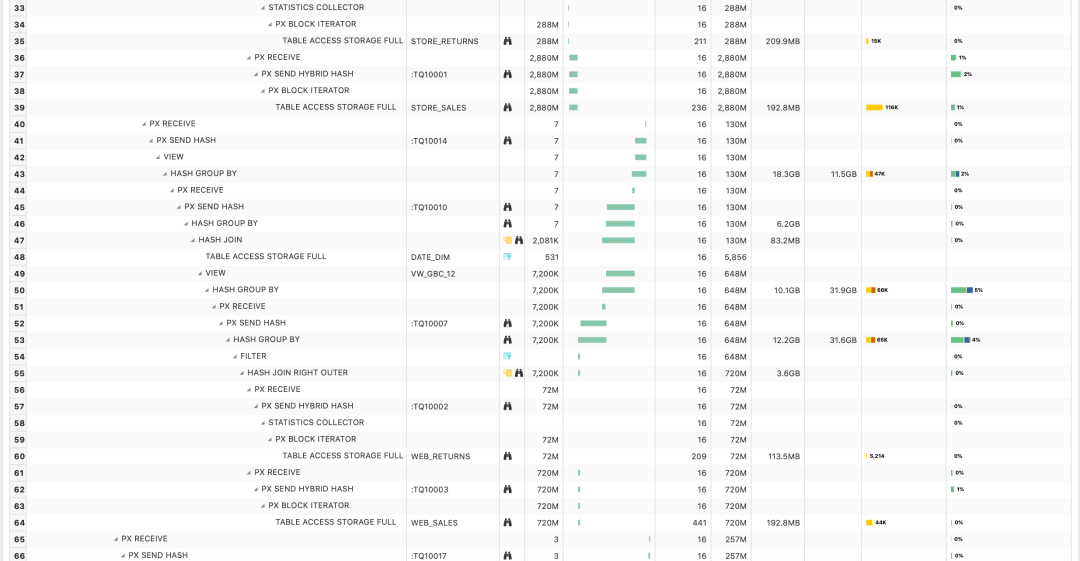Image resolution: width=1080 pixels, height=561 pixels.
Task: Collapse the HASH JOIN RIGHT OUTER node
Action: tap(242, 373)
